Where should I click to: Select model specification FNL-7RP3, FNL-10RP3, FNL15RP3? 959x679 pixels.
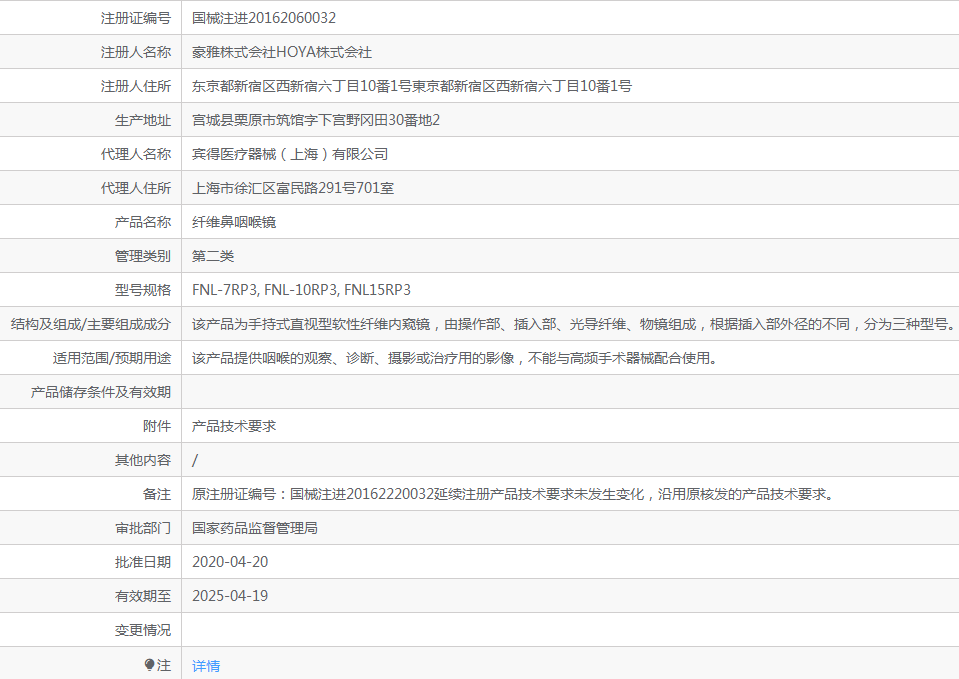pyautogui.click(x=301, y=290)
